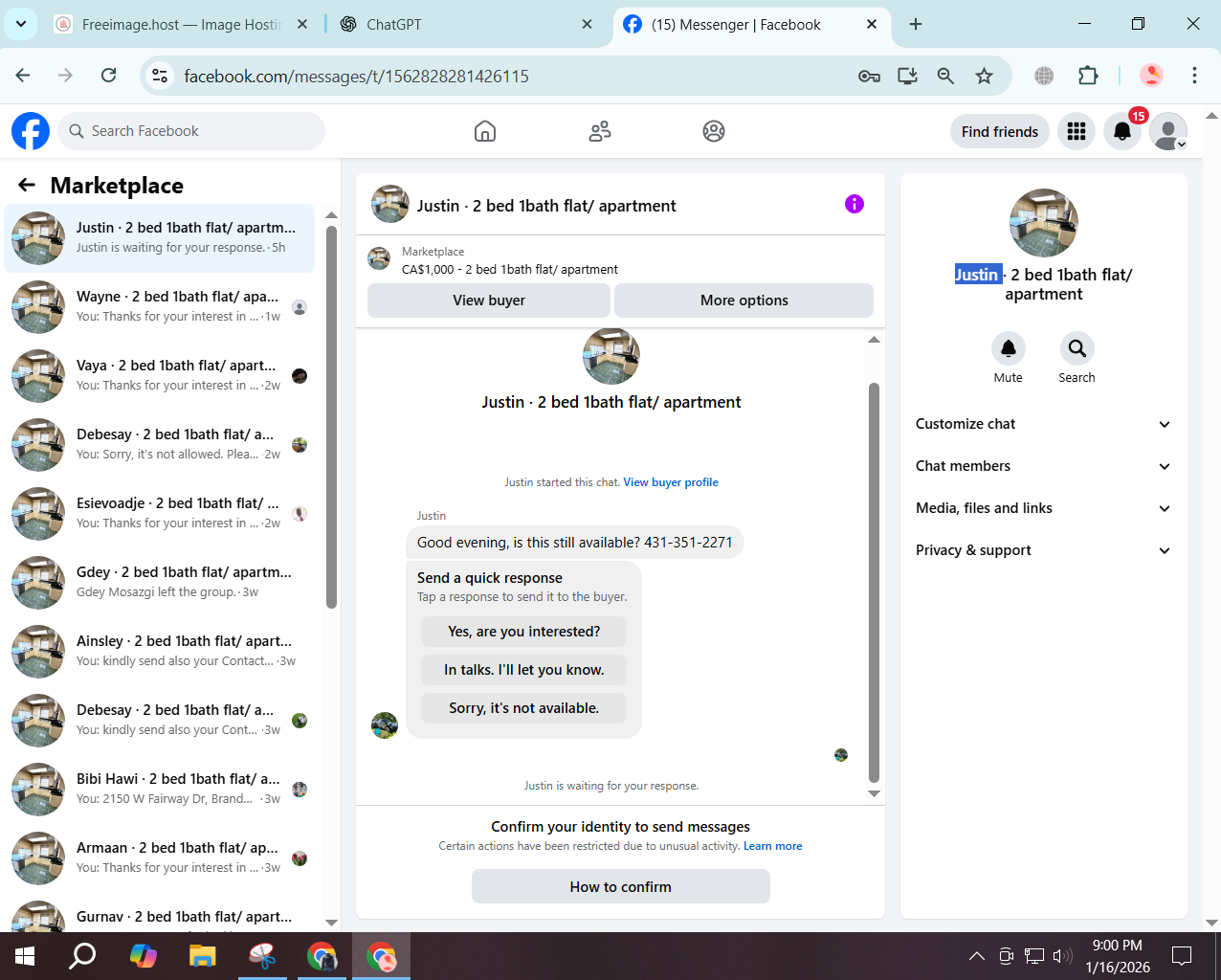Open Copilot from taskbar
1221x980 pixels.
pos(143,955)
